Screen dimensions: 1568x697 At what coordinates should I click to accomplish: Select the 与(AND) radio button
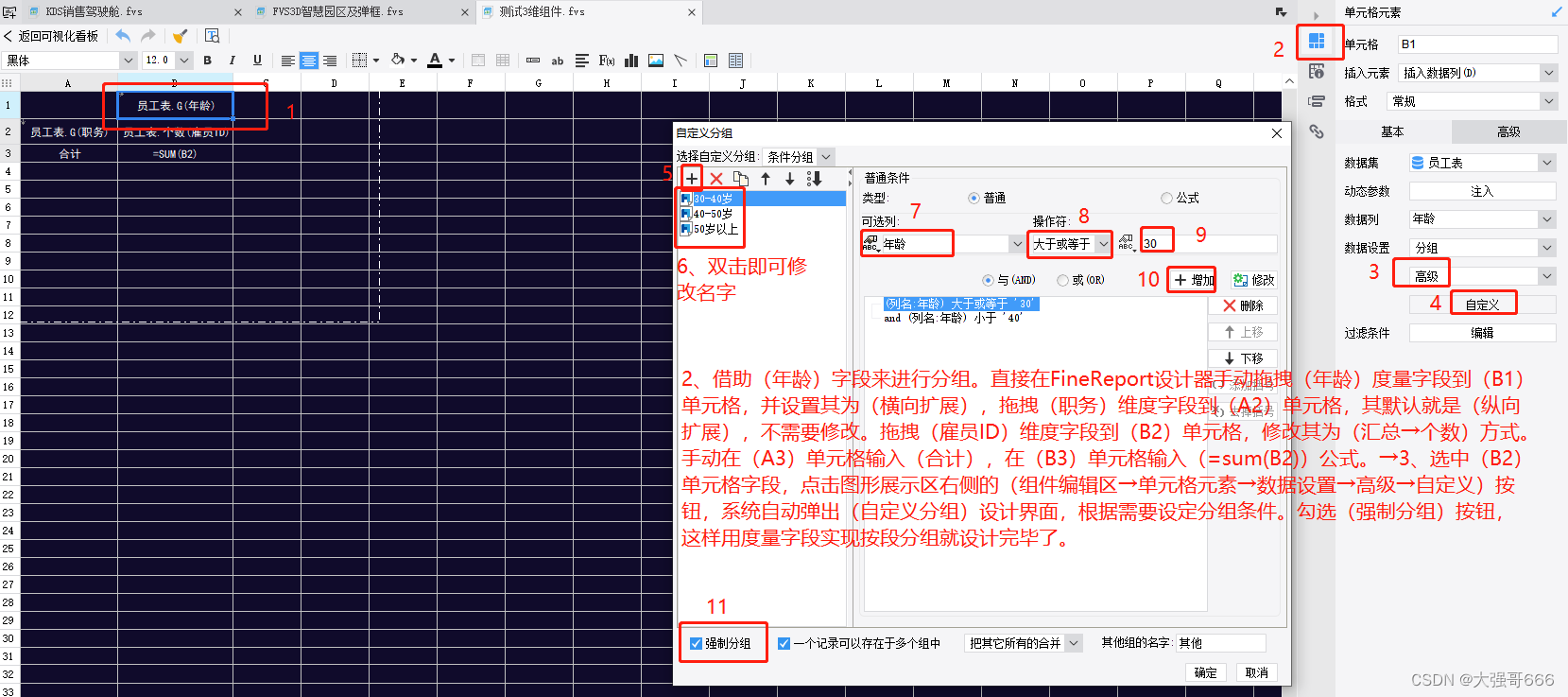coord(988,280)
